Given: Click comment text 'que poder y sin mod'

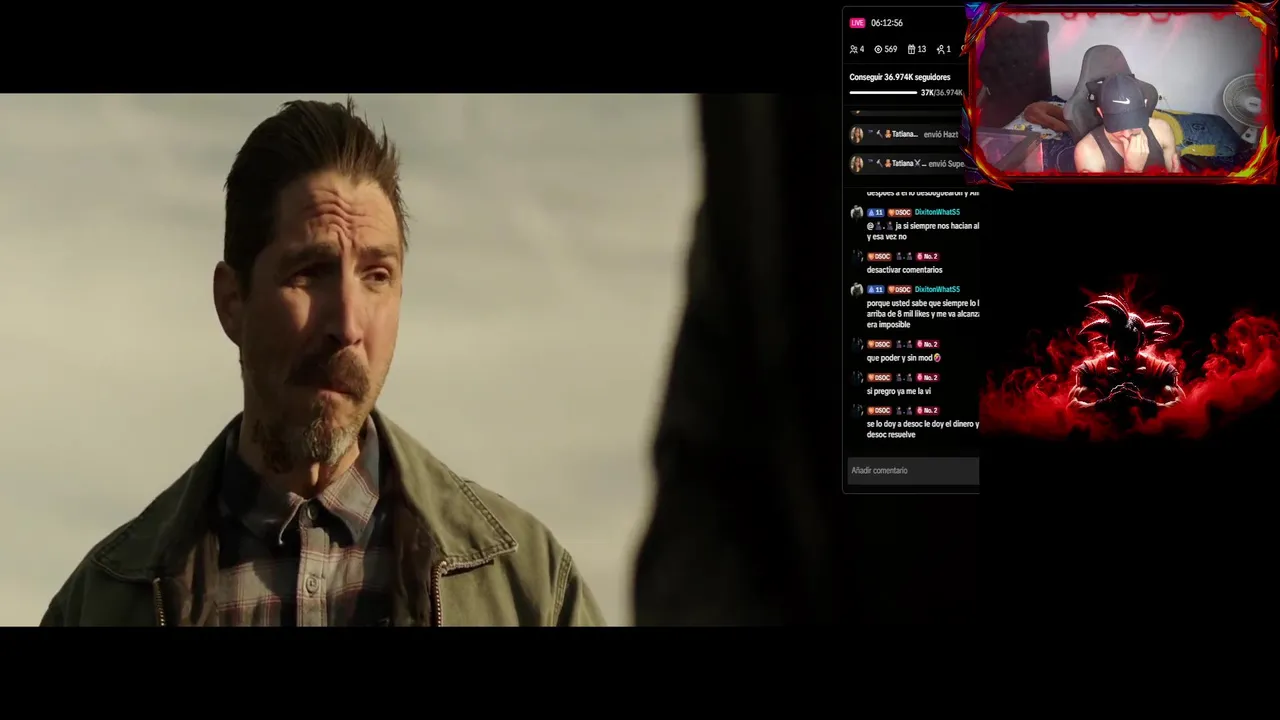Looking at the screenshot, I should coord(903,358).
